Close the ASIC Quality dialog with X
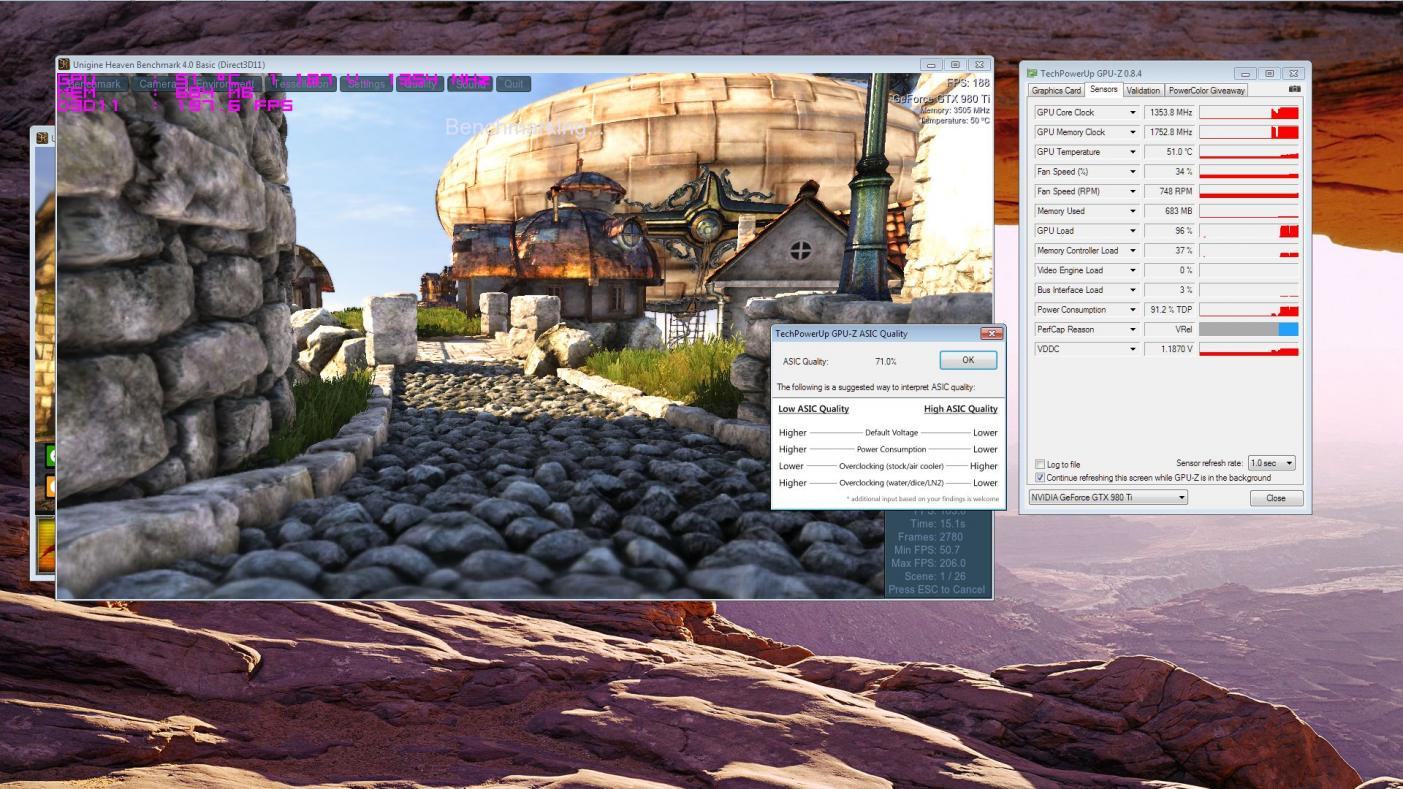1403x789 pixels. (992, 333)
